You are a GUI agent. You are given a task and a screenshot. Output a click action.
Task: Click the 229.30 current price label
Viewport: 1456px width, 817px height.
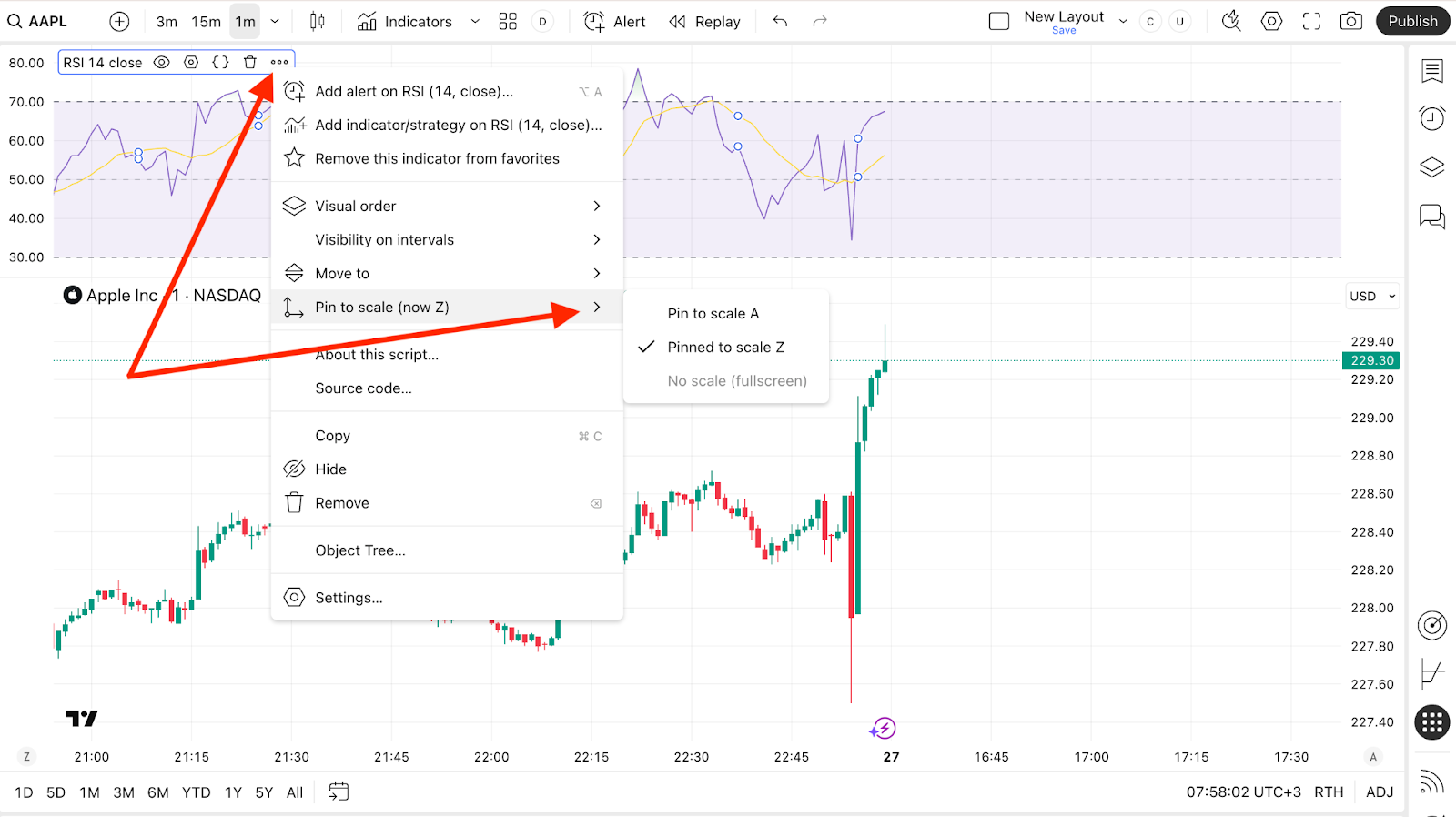[x=1371, y=361]
